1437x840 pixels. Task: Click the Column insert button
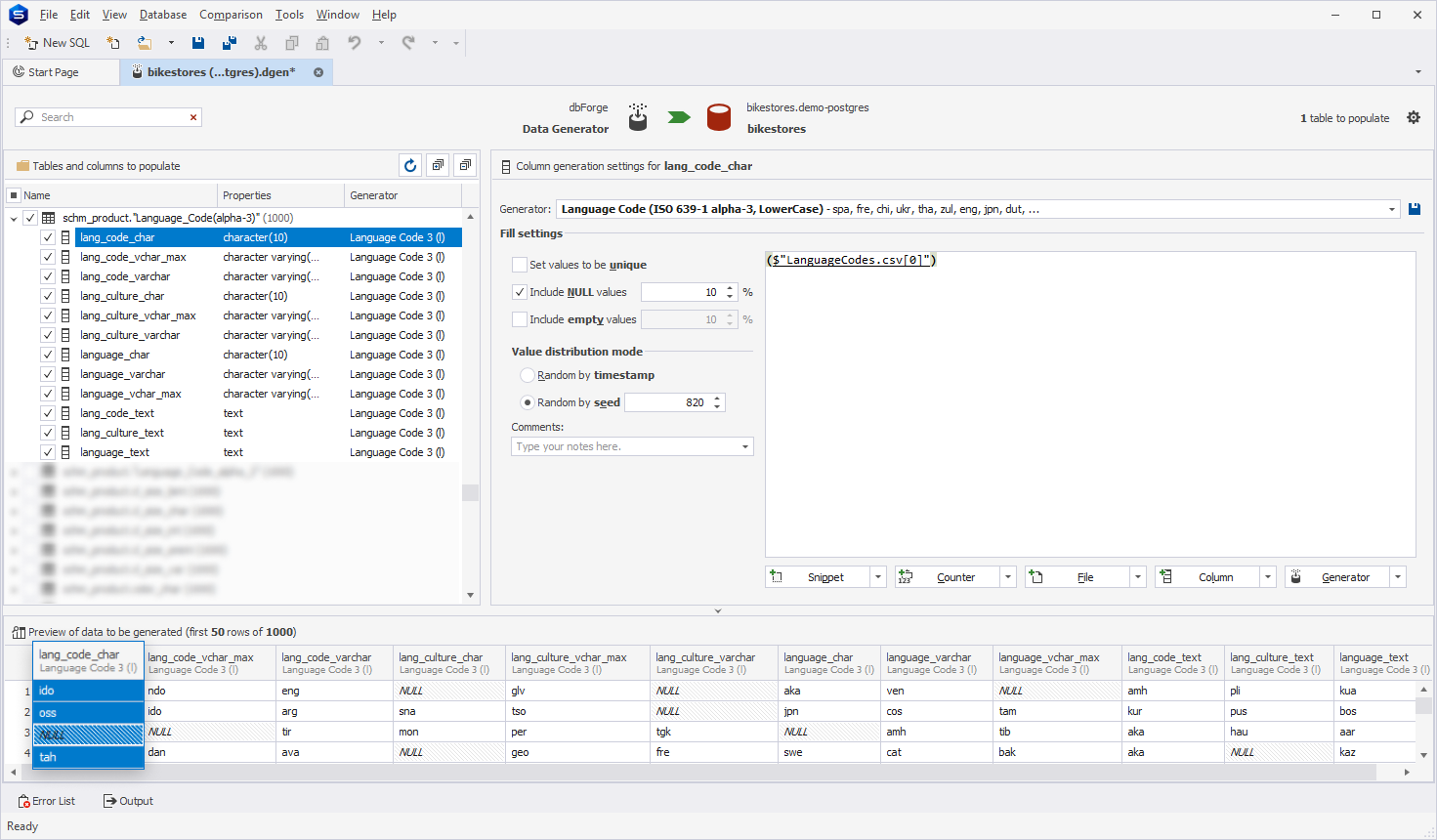click(1207, 577)
